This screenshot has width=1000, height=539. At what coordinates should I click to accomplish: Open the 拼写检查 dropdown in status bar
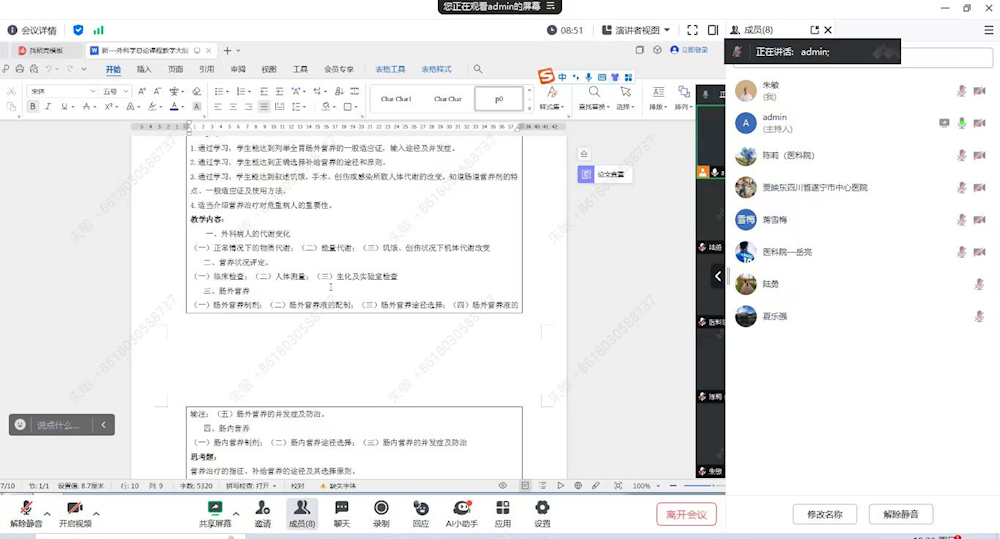[x=252, y=485]
